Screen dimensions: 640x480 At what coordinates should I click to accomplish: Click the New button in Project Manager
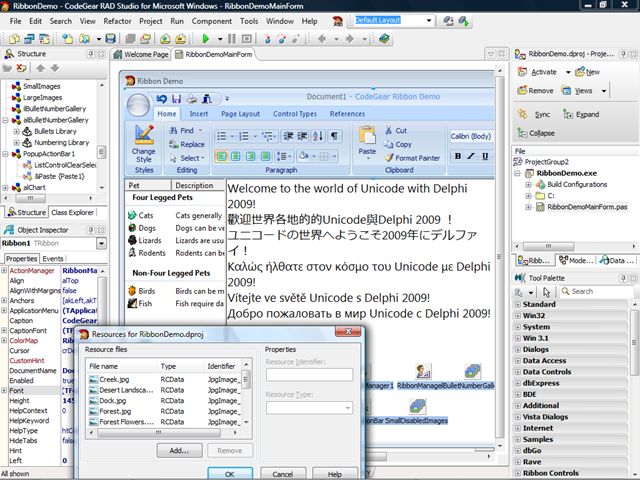click(x=587, y=72)
